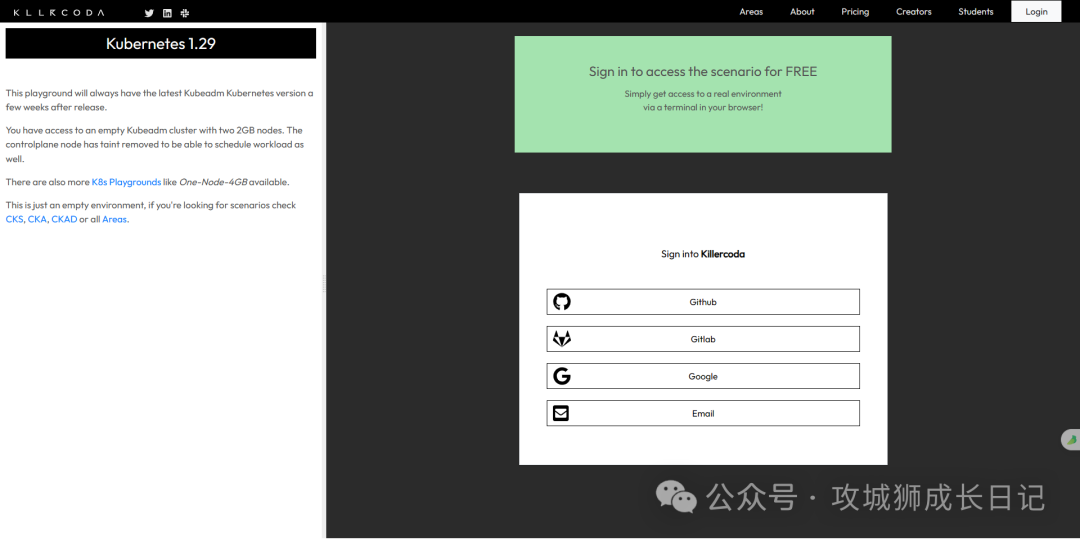
Task: Click the Killercoda logo
Action: pos(59,12)
